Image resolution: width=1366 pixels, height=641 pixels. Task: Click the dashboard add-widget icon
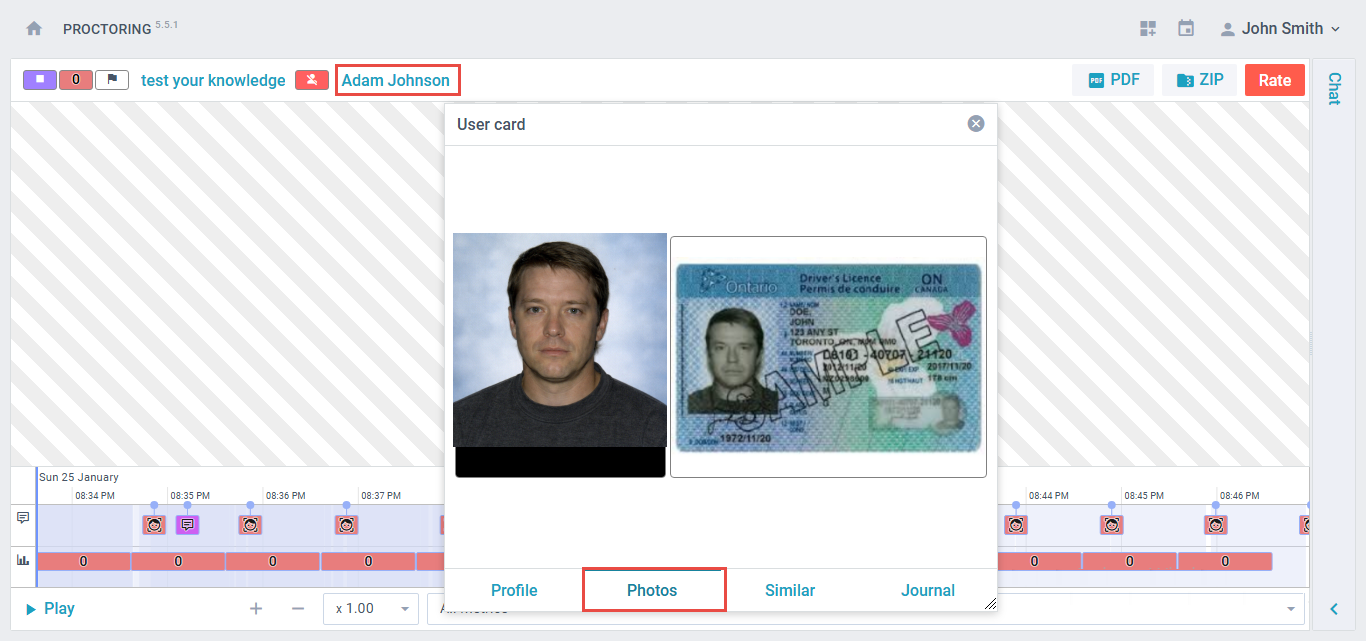point(1147,29)
